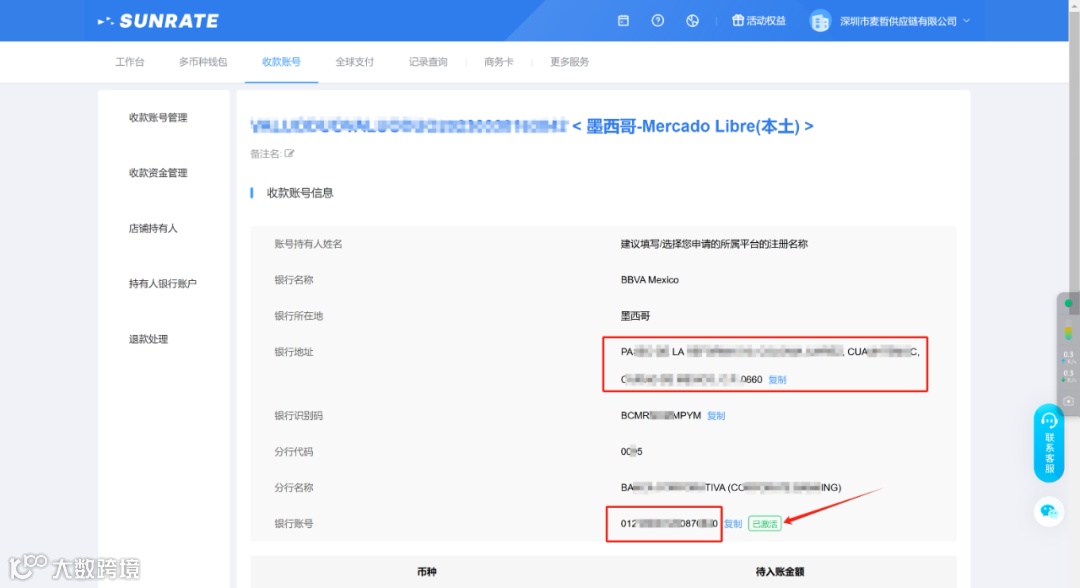
Task: Click the company avatar icon
Action: tap(820, 21)
